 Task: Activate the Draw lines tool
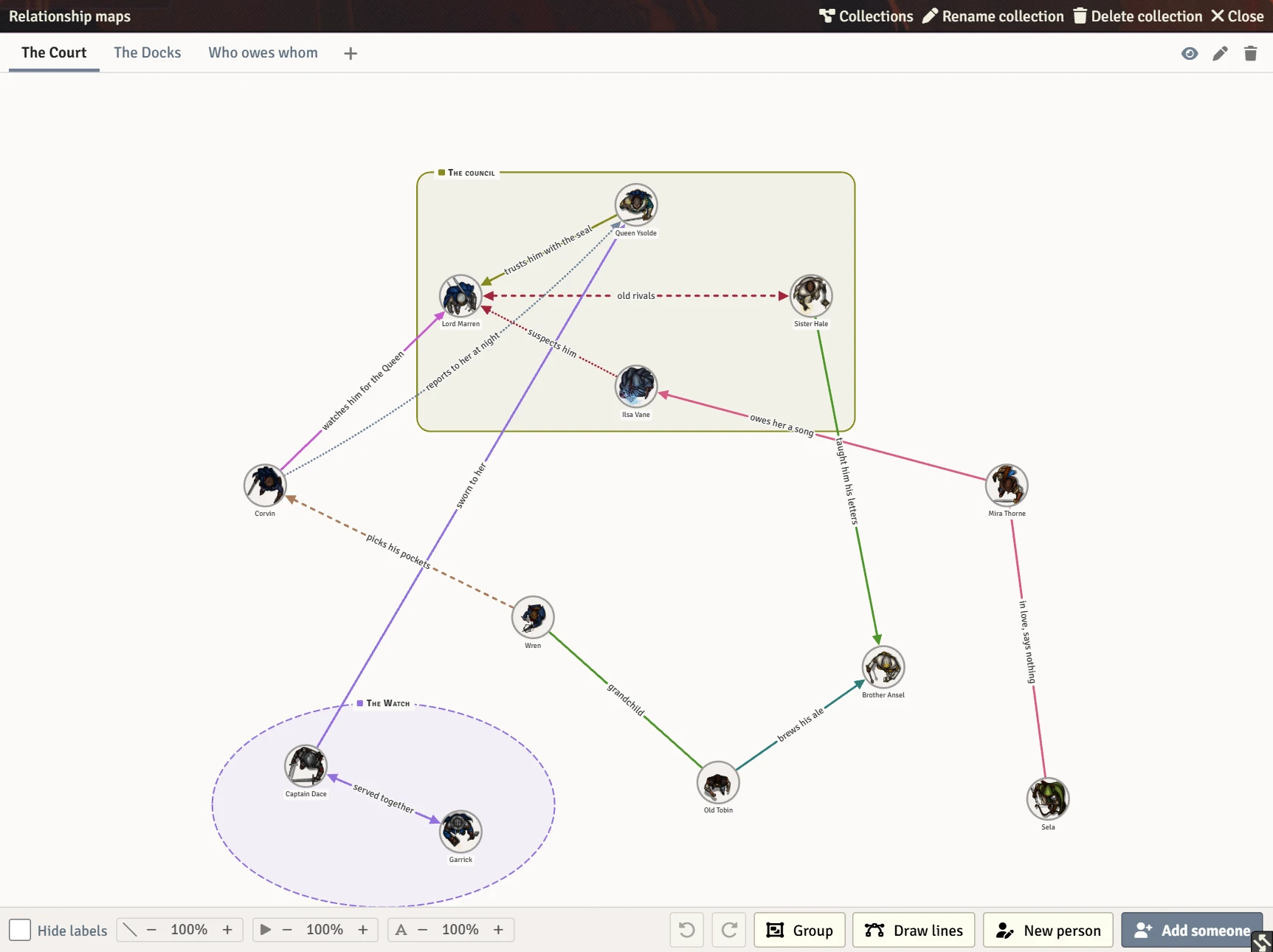[x=914, y=930]
